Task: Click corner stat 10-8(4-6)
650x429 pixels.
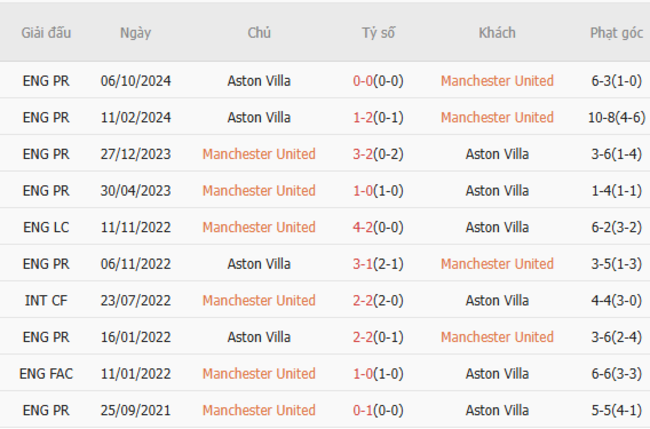Action: [616, 117]
